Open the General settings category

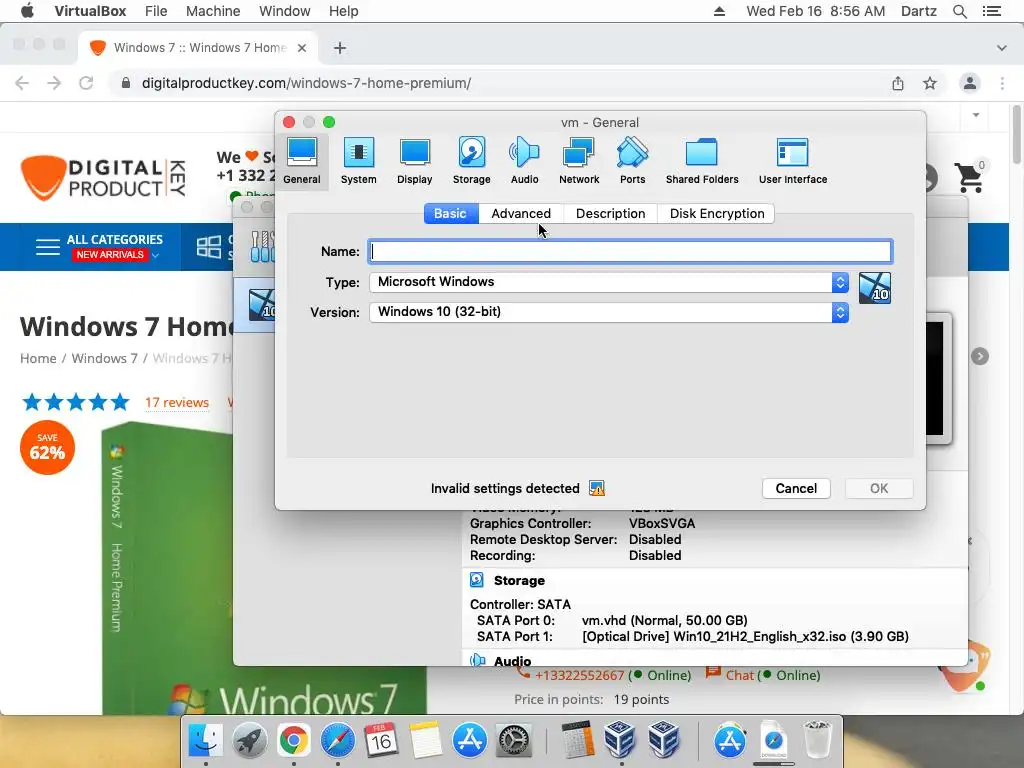(302, 161)
